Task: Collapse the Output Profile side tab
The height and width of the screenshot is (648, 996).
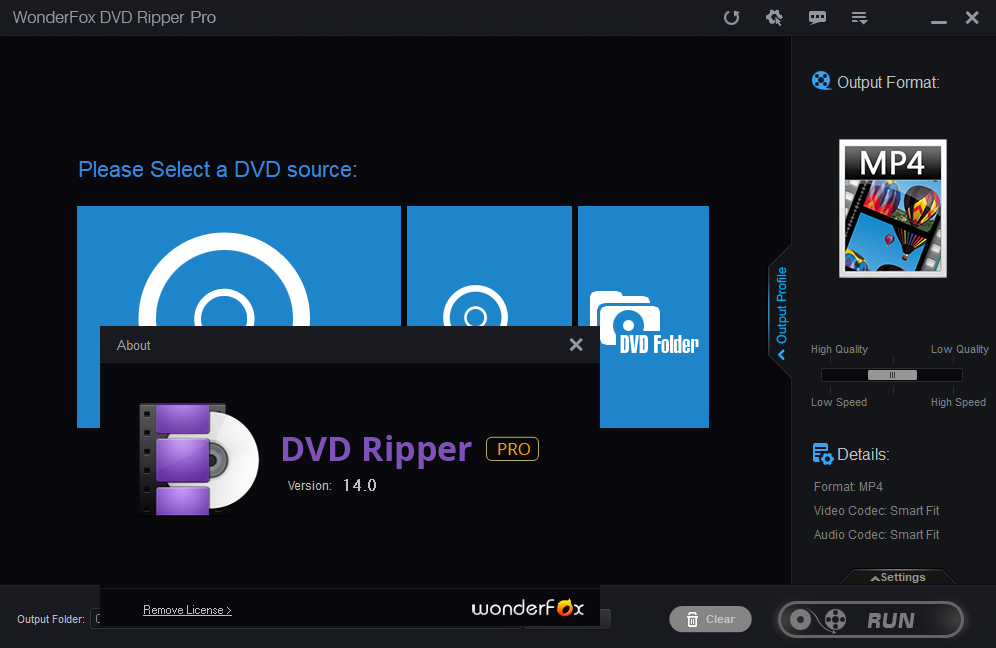Action: (781, 311)
